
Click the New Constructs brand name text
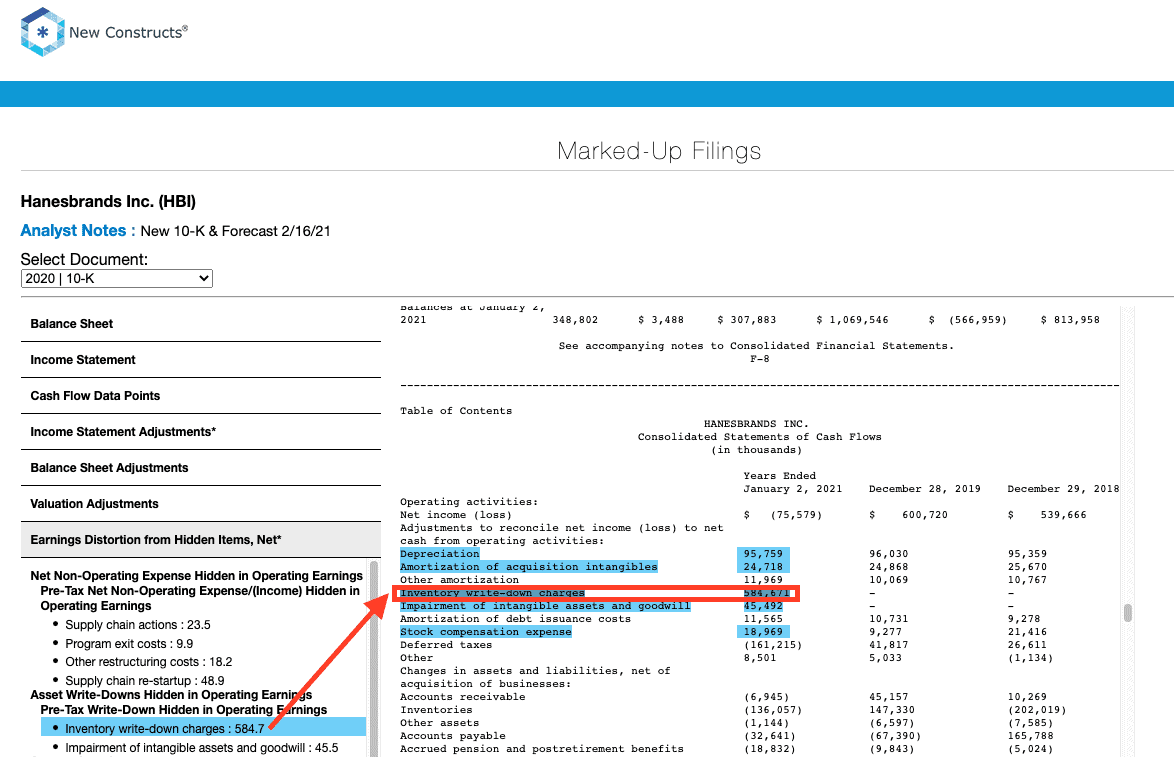pos(128,32)
